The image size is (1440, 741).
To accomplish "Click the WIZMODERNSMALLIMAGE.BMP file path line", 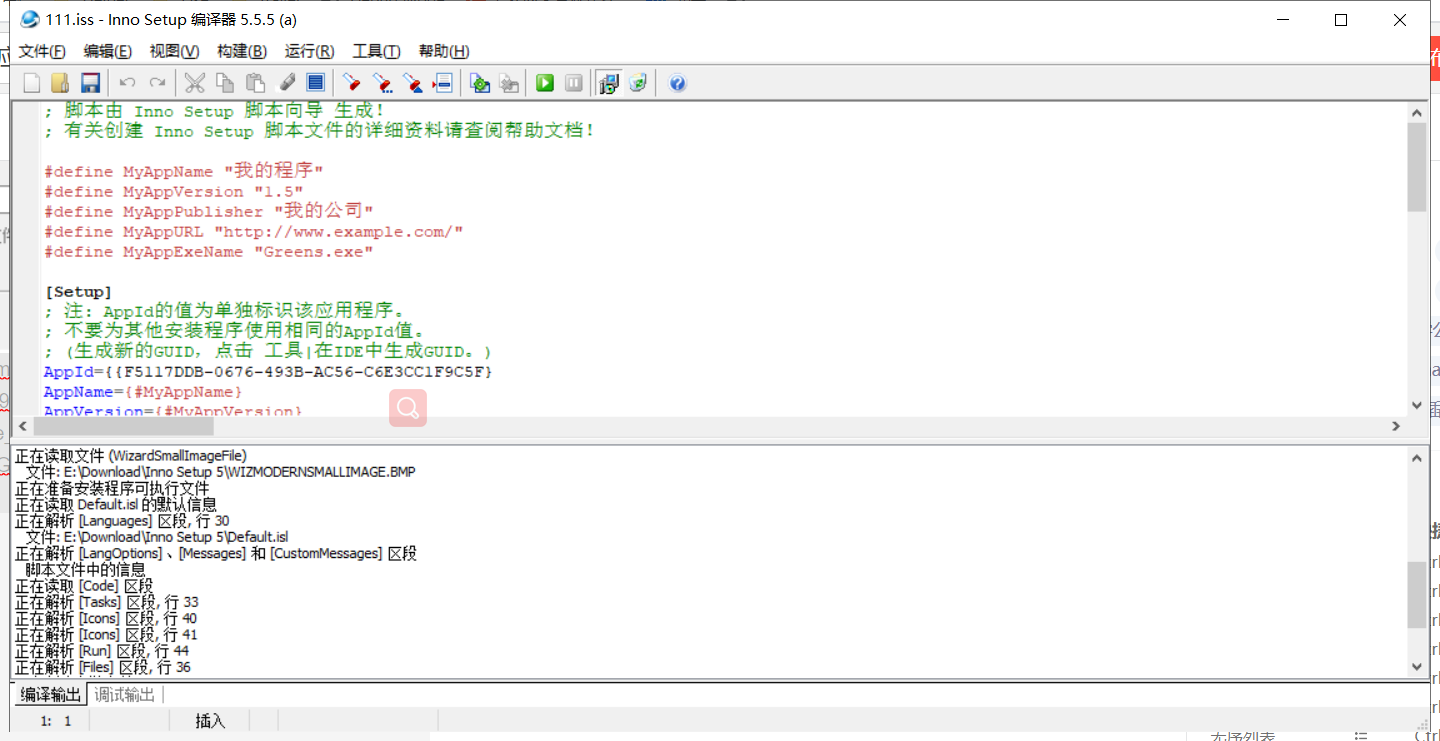I will (220, 472).
